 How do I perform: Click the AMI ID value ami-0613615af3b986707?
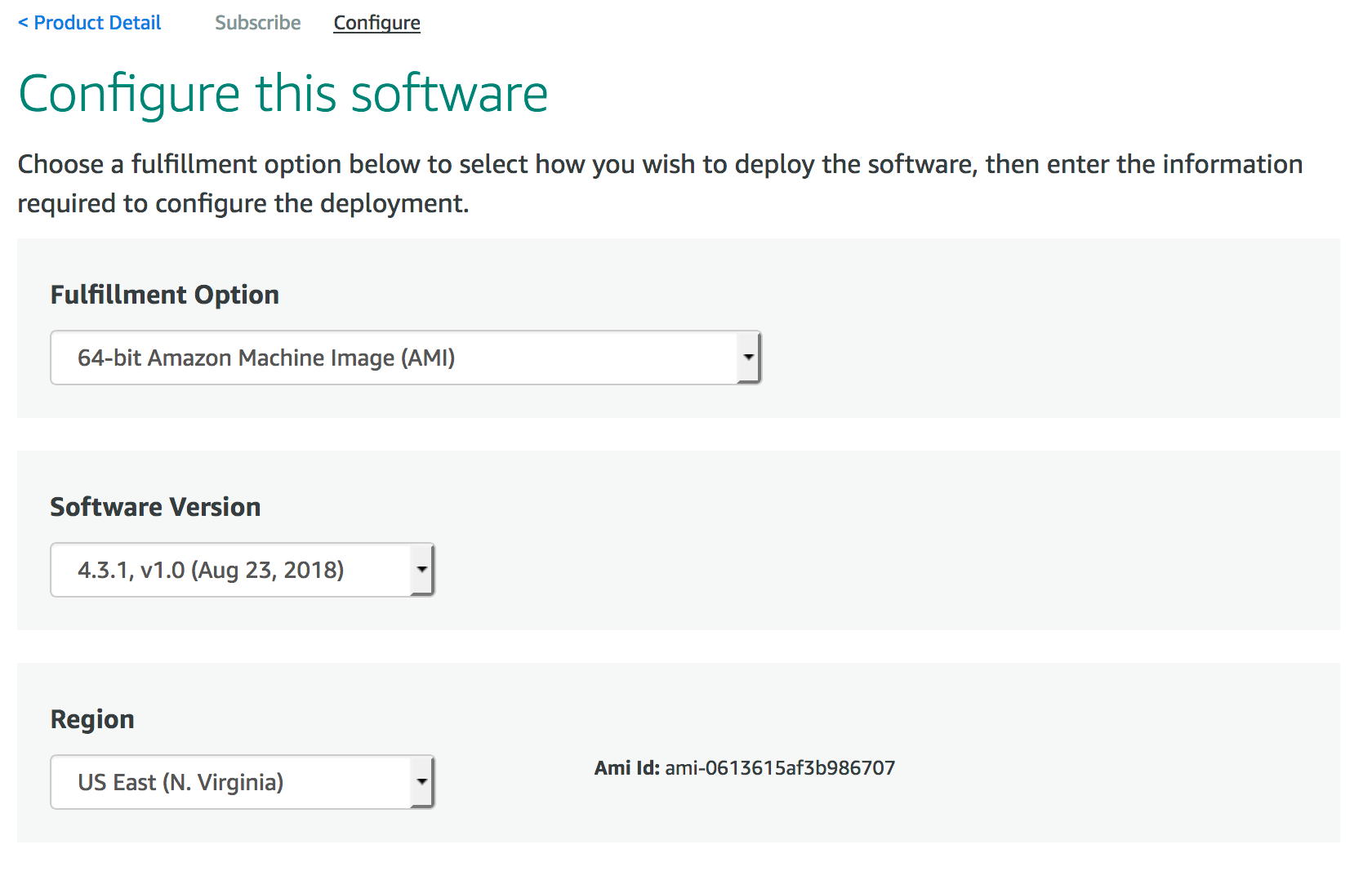780,768
